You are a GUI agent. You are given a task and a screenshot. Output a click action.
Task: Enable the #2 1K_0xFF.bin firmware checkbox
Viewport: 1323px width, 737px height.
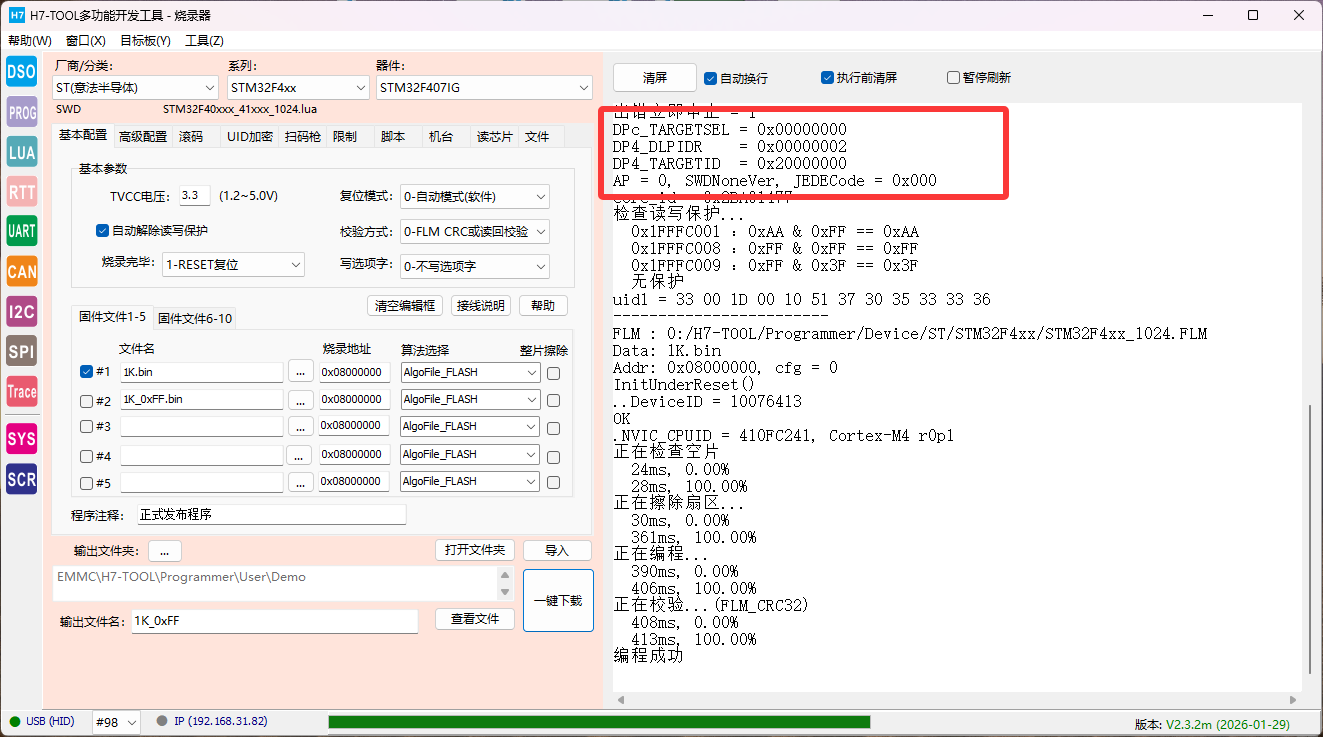[x=86, y=400]
